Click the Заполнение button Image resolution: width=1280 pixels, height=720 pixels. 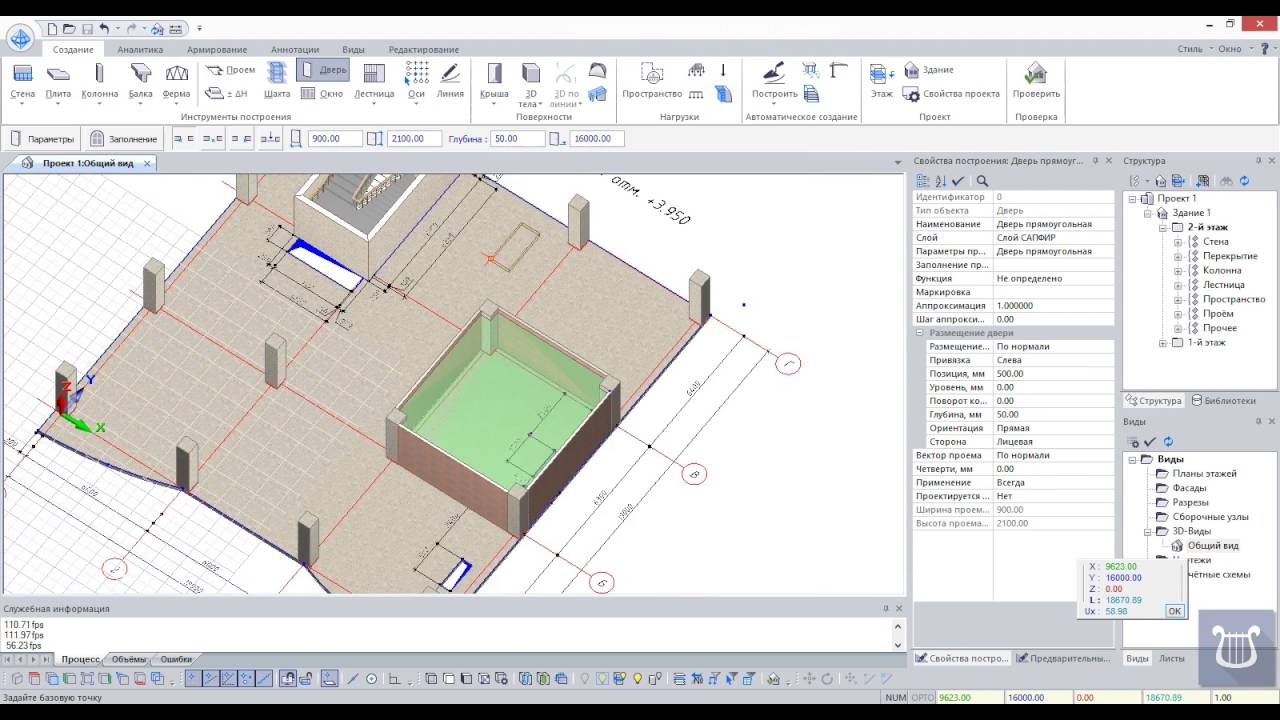pyautogui.click(x=124, y=139)
